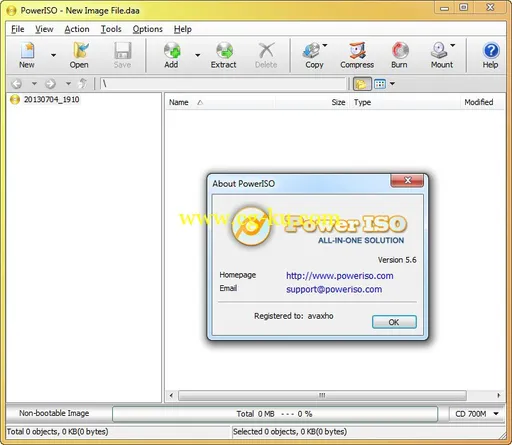This screenshot has height=445, width=512.
Task: Click the Back navigation arrow icon
Action: click(17, 83)
